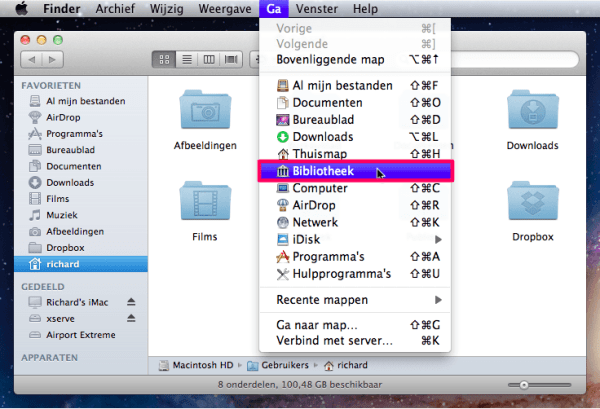Select Netwerk in the Ga menu

(355, 222)
